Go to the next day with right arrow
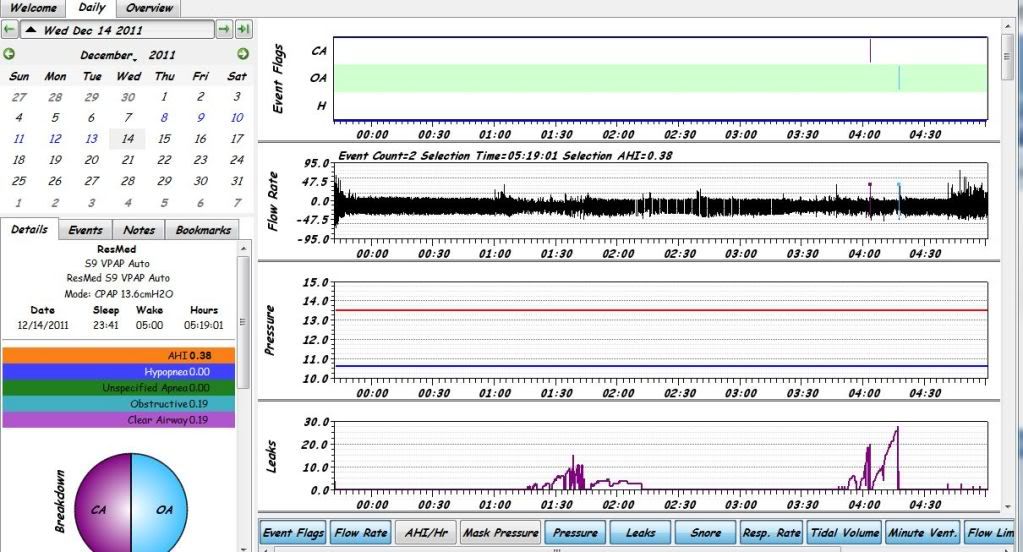The width and height of the screenshot is (1023, 552). [x=224, y=30]
